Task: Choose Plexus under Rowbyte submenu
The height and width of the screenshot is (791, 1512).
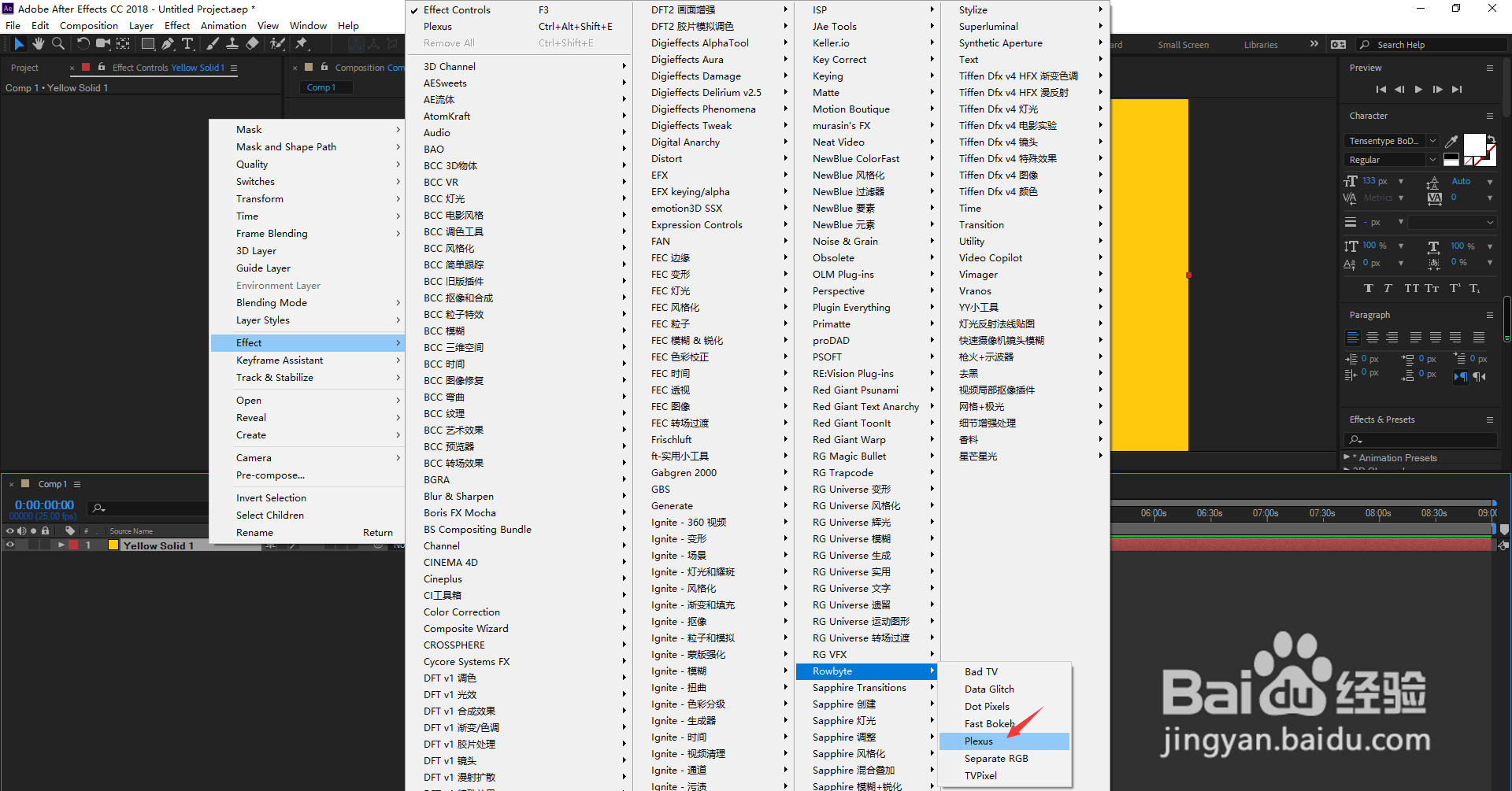Action: tap(1005, 741)
